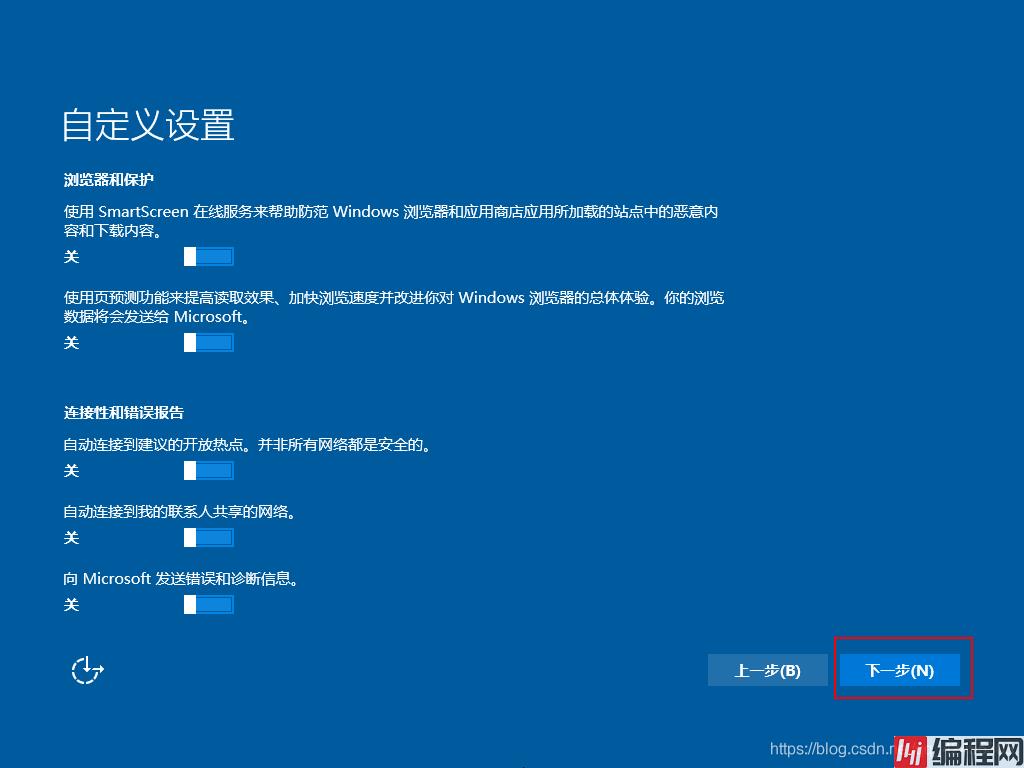
Task: Click the 下一步(N) button
Action: (x=899, y=670)
